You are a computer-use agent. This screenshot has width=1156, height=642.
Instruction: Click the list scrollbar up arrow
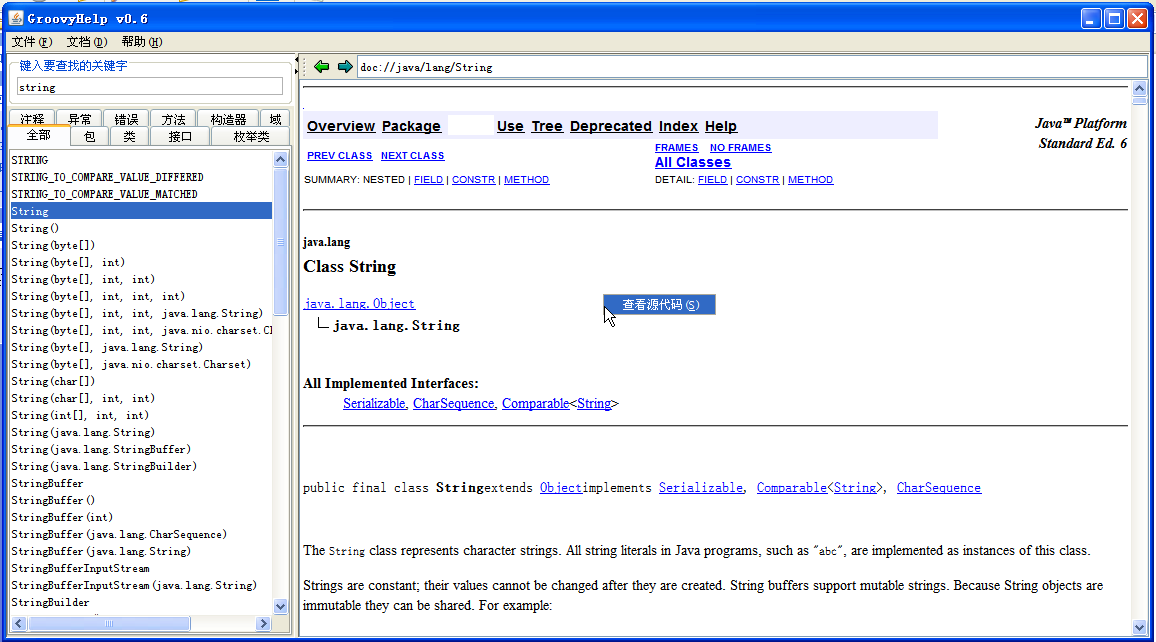(280, 159)
